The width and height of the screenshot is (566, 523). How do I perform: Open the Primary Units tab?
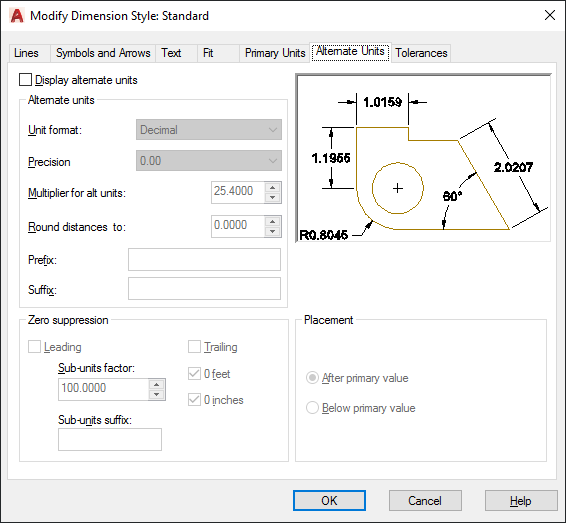[275, 53]
